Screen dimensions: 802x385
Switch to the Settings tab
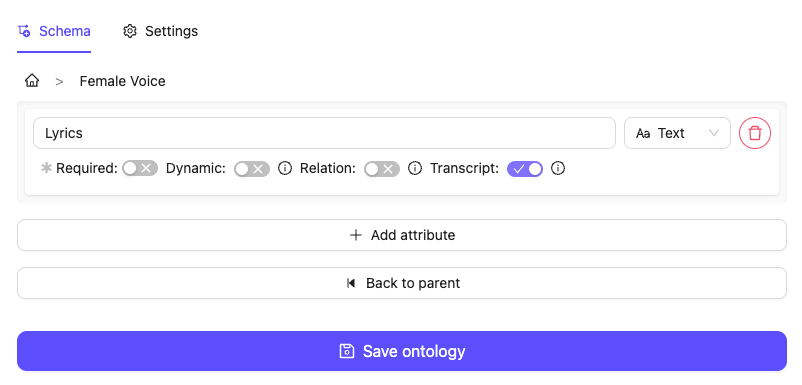pyautogui.click(x=160, y=31)
